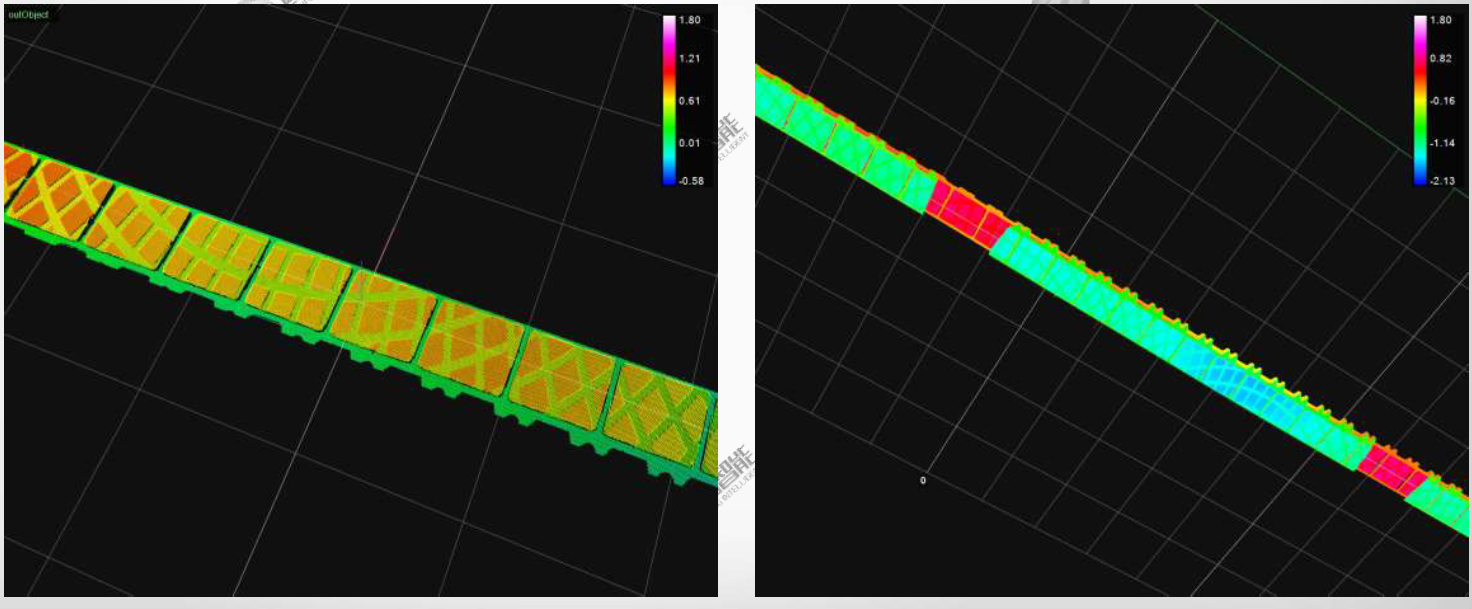1472x609 pixels.
Task: Click the -2.13 minimum on right legend
Action: coord(1441,180)
